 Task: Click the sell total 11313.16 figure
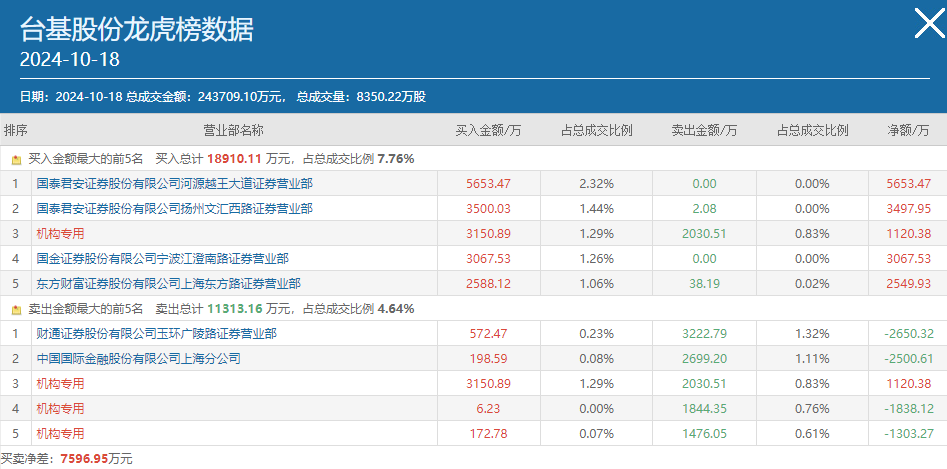pos(234,308)
